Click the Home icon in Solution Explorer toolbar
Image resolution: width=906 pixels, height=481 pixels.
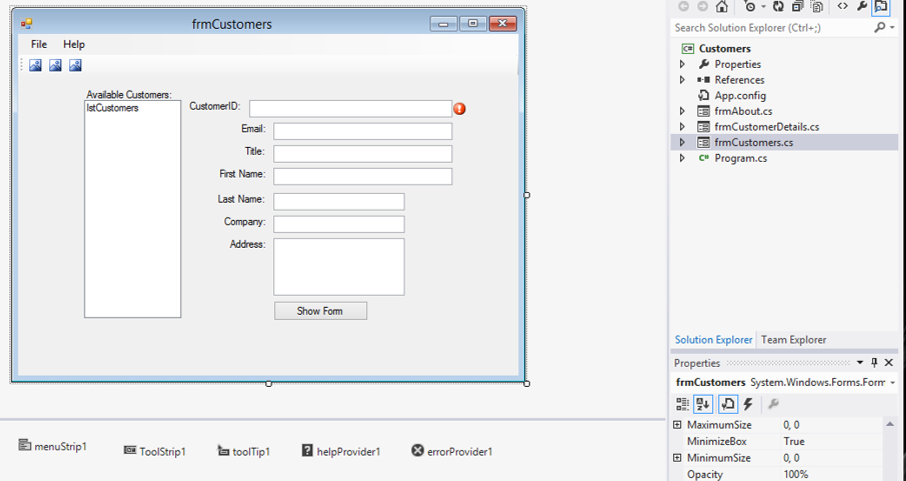tap(722, 6)
